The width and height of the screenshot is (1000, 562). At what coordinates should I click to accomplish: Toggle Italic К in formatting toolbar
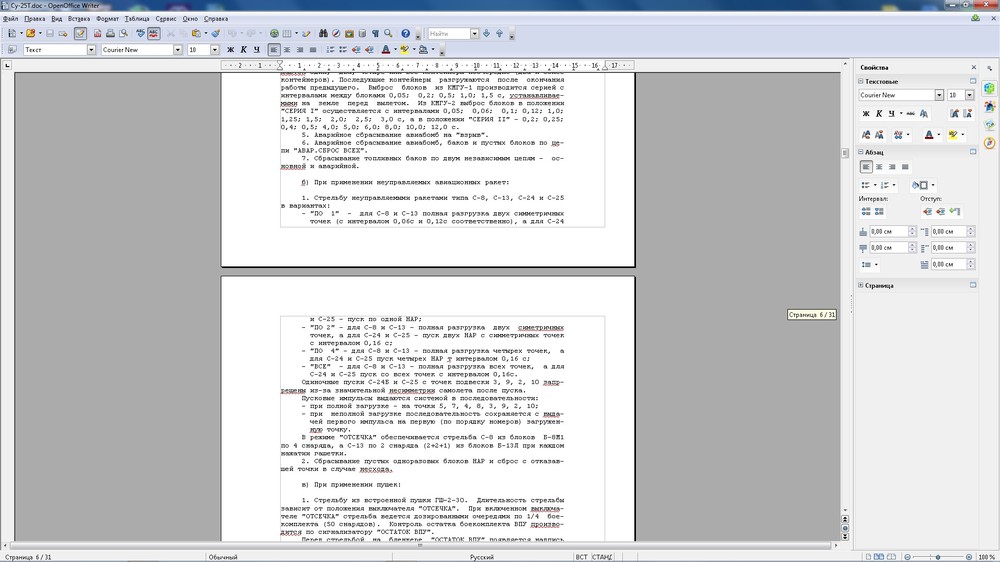pyautogui.click(x=243, y=50)
